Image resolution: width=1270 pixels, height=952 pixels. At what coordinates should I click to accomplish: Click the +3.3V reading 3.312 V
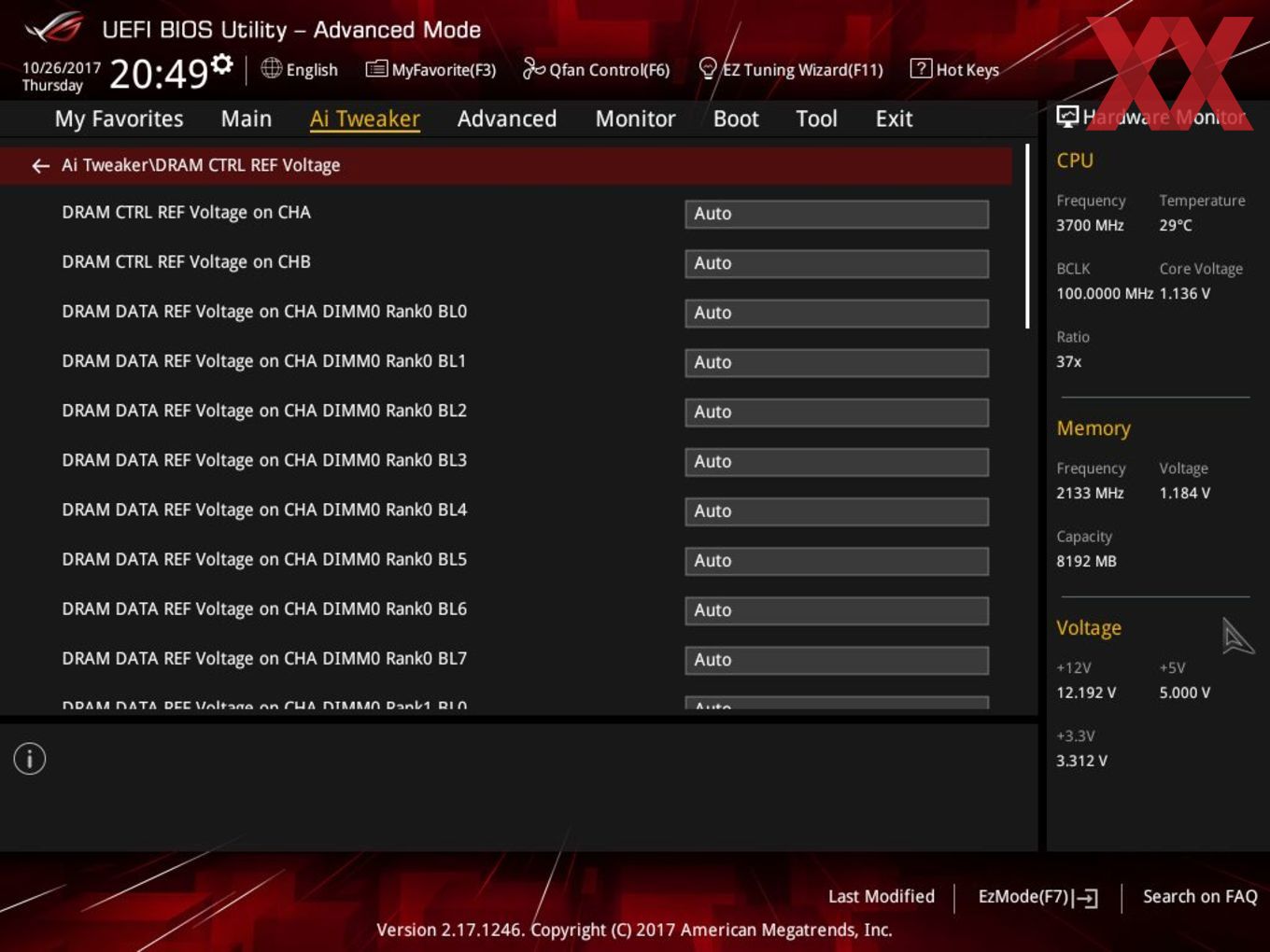pyautogui.click(x=1081, y=761)
